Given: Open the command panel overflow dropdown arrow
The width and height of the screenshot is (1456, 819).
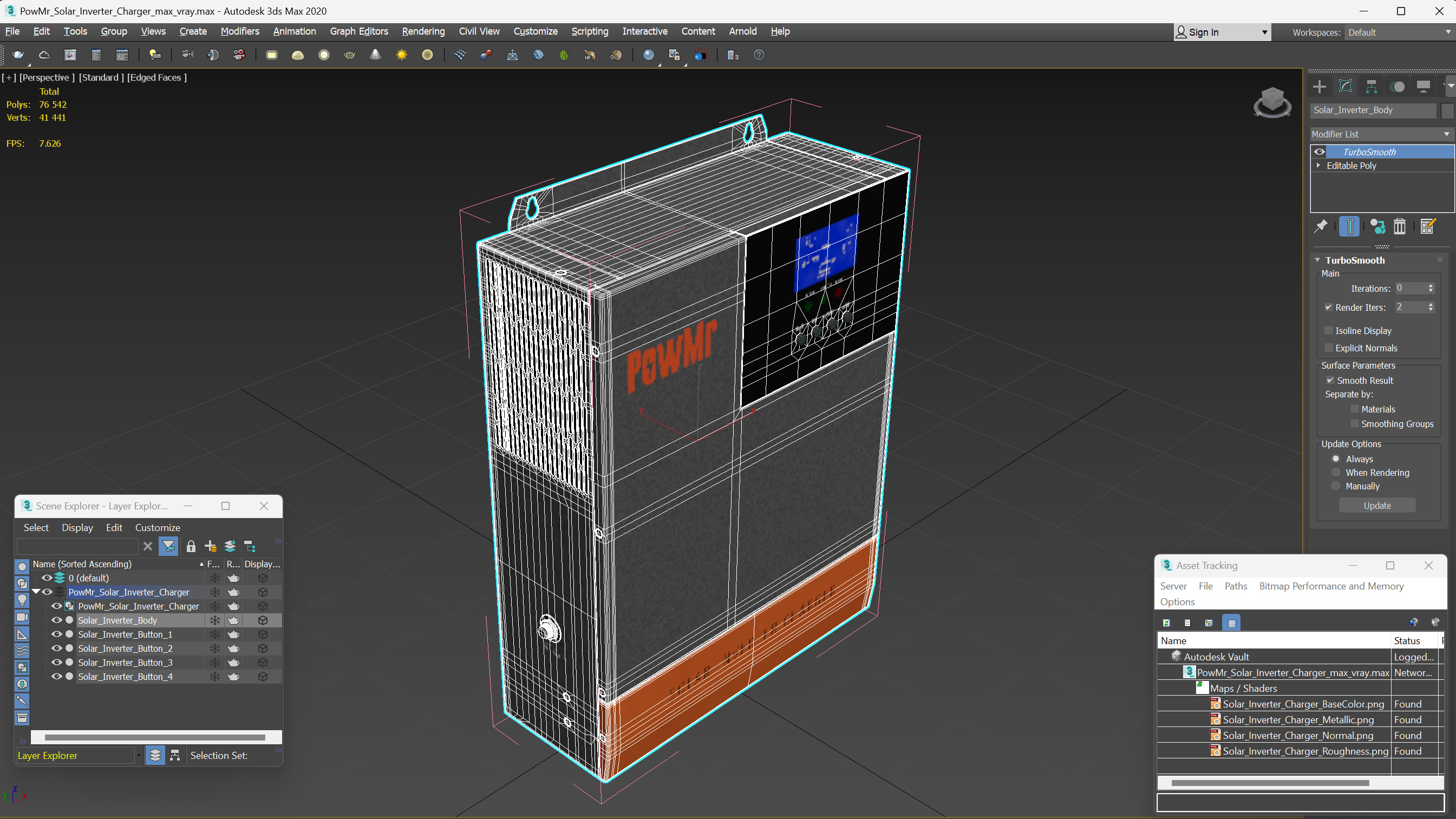Looking at the screenshot, I should click(x=1450, y=86).
